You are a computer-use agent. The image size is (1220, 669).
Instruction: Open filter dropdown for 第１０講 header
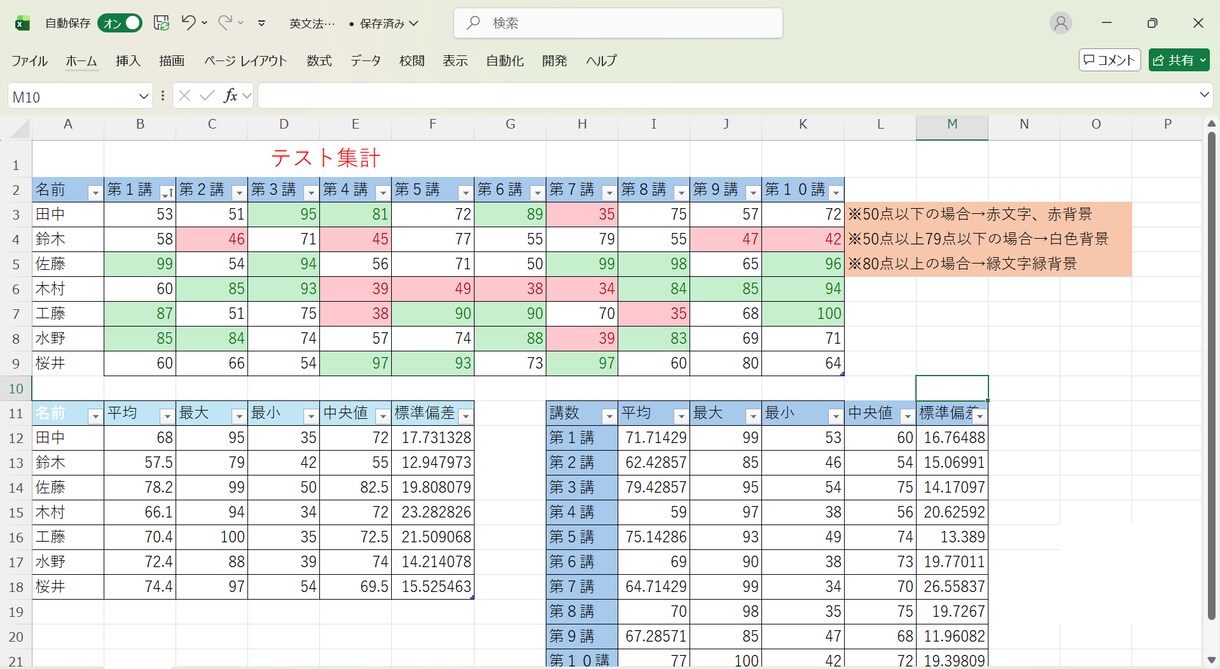(x=835, y=192)
